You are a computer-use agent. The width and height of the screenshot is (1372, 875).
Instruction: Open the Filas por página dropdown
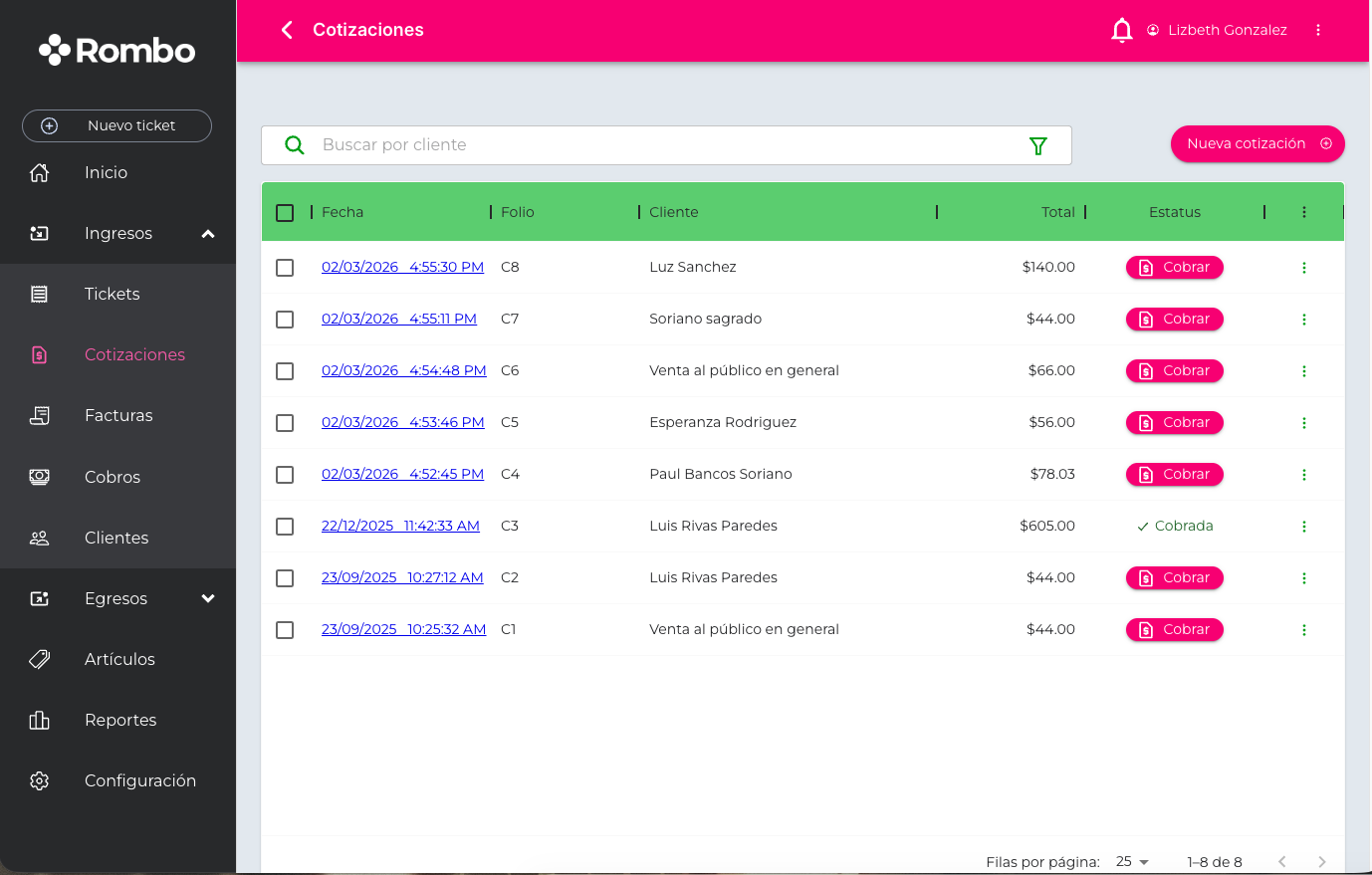click(x=1133, y=861)
